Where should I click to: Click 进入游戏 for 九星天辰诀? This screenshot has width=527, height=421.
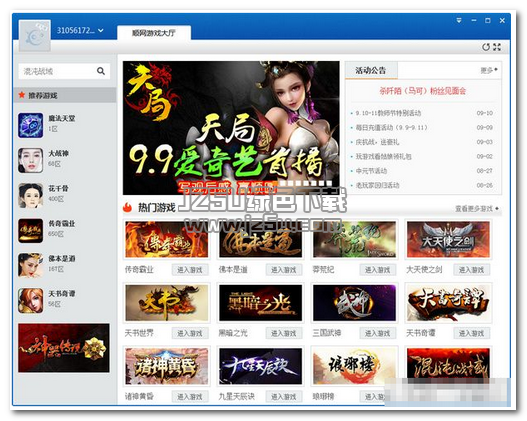[284, 397]
